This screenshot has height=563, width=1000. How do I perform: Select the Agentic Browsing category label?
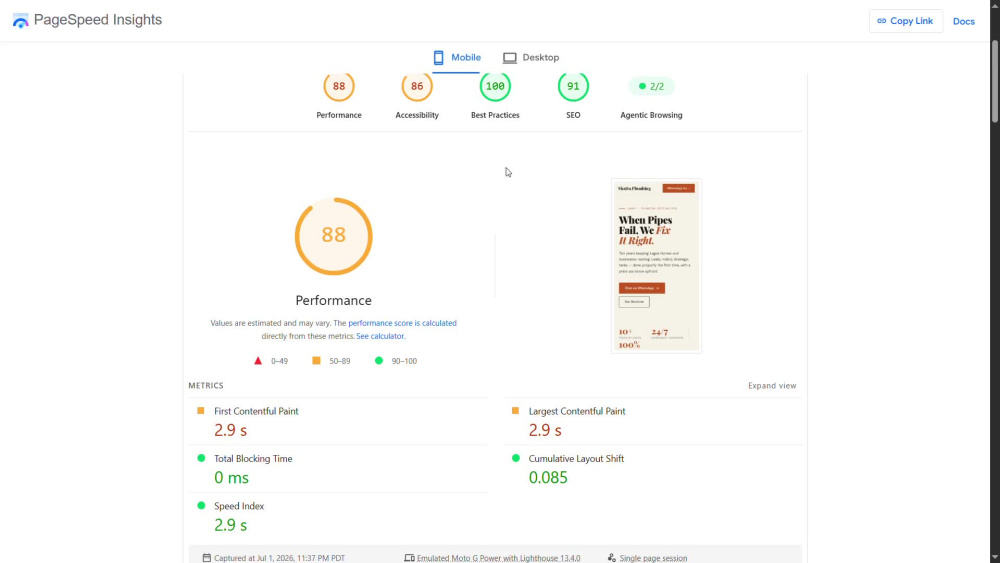(651, 115)
